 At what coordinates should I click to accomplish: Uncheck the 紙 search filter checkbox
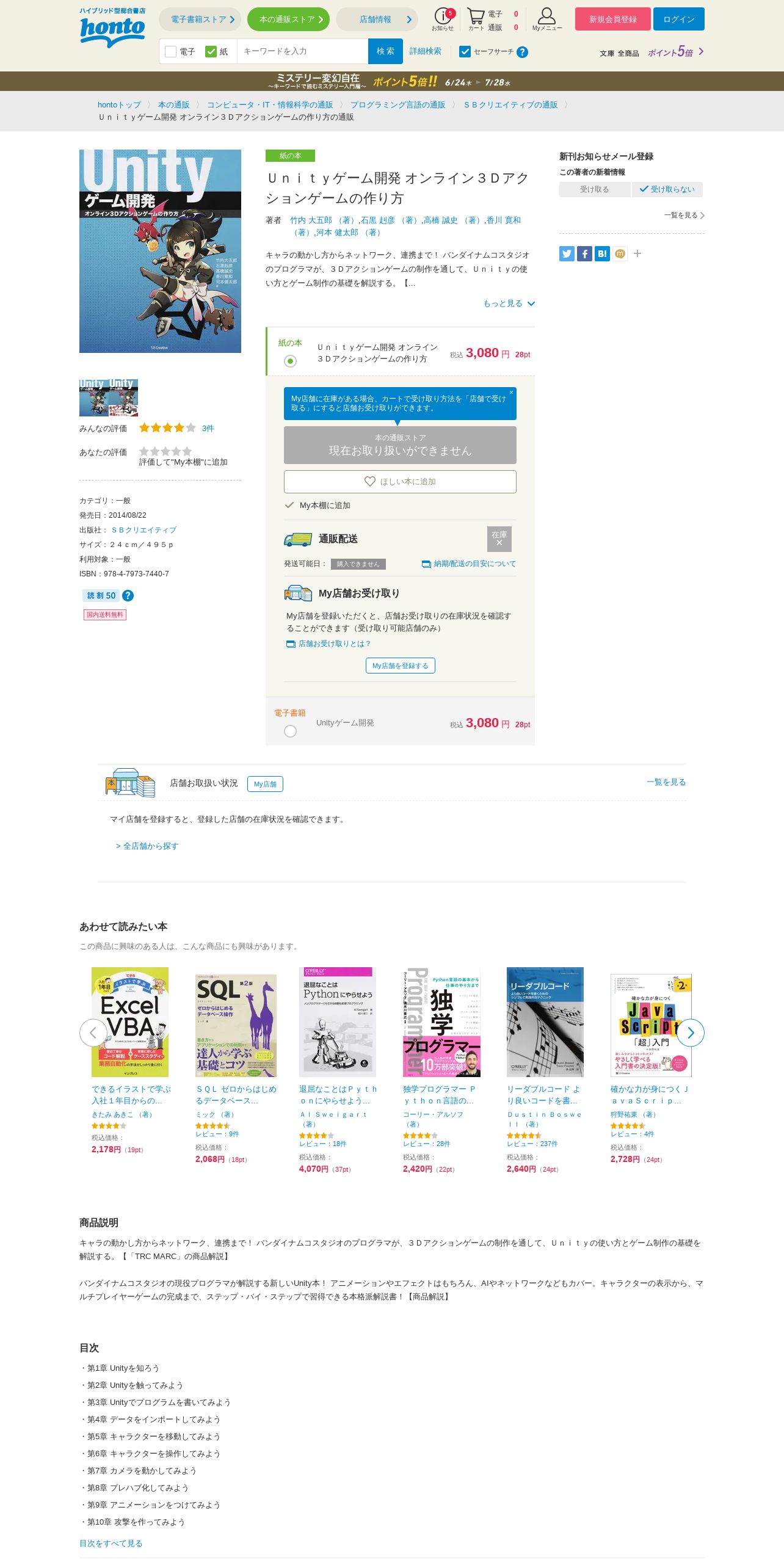(211, 51)
